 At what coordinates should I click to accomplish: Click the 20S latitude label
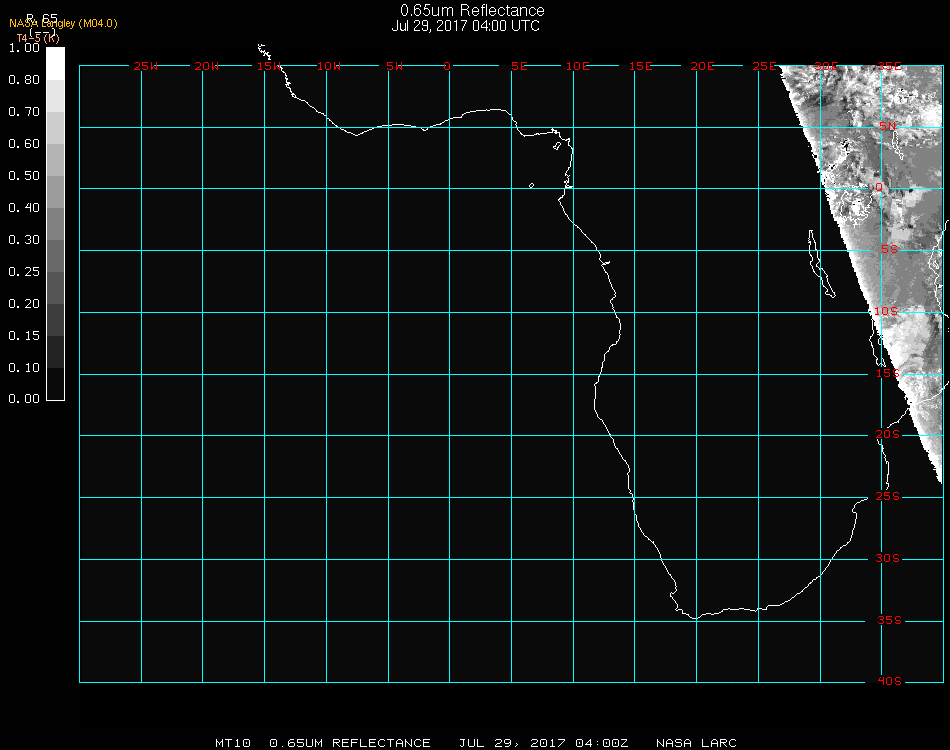(888, 435)
